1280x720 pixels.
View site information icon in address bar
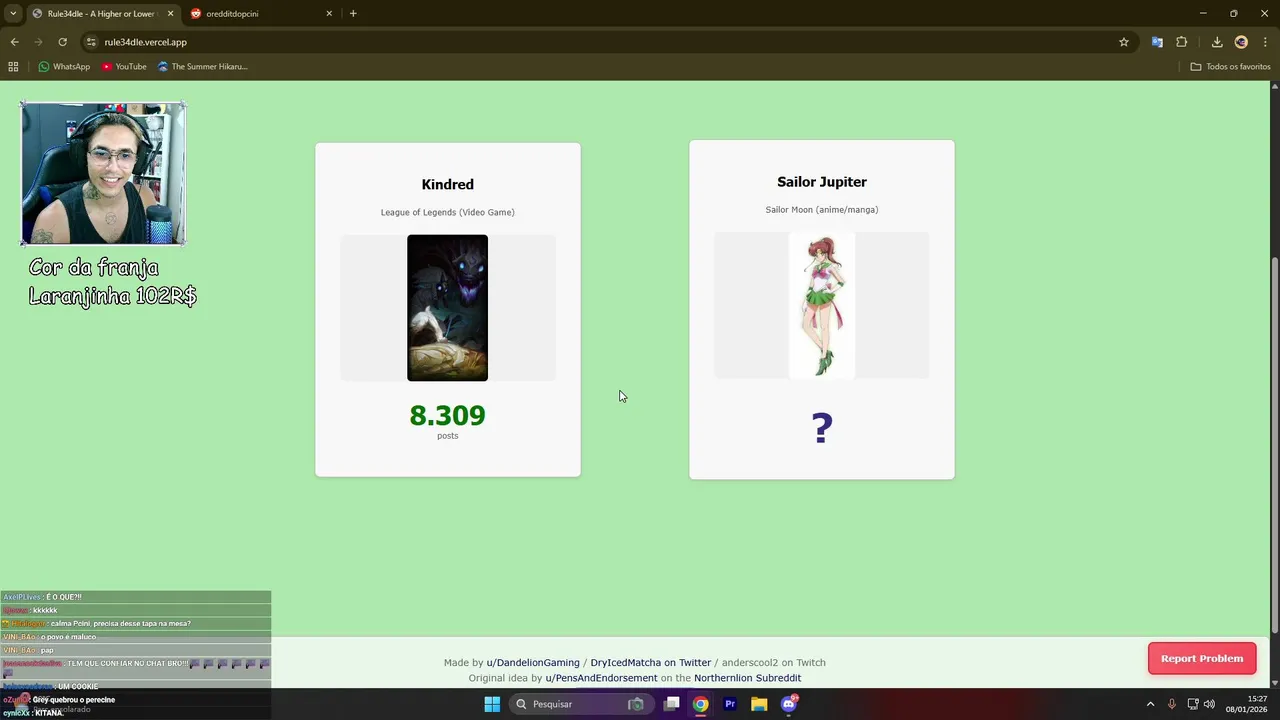91,42
